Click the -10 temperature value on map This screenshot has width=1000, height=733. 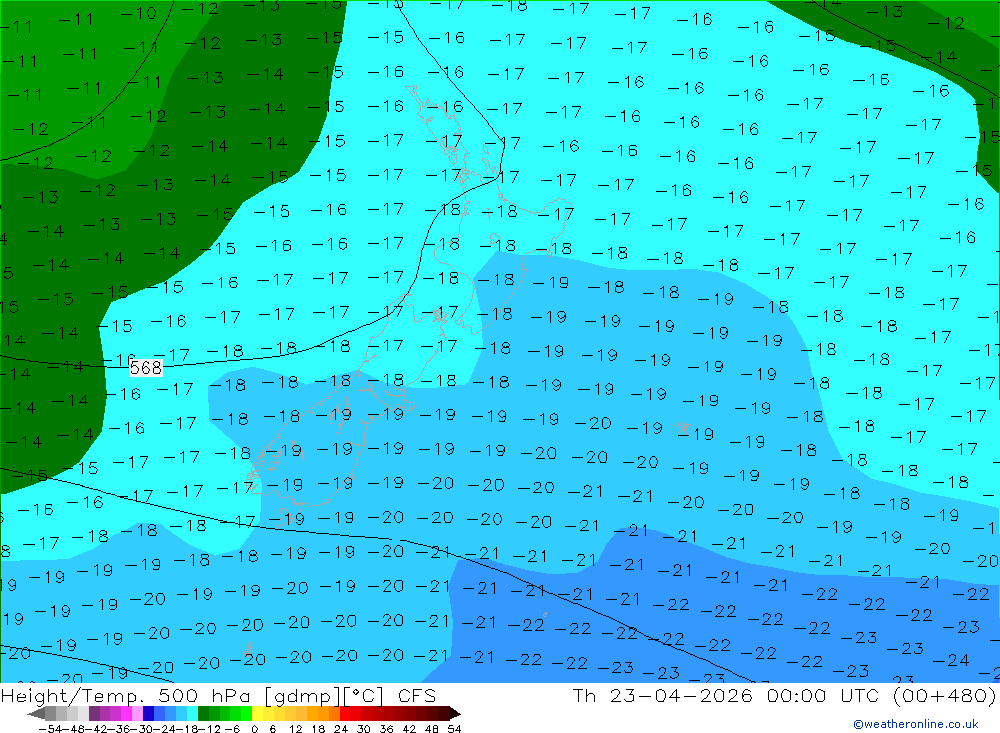click(138, 13)
